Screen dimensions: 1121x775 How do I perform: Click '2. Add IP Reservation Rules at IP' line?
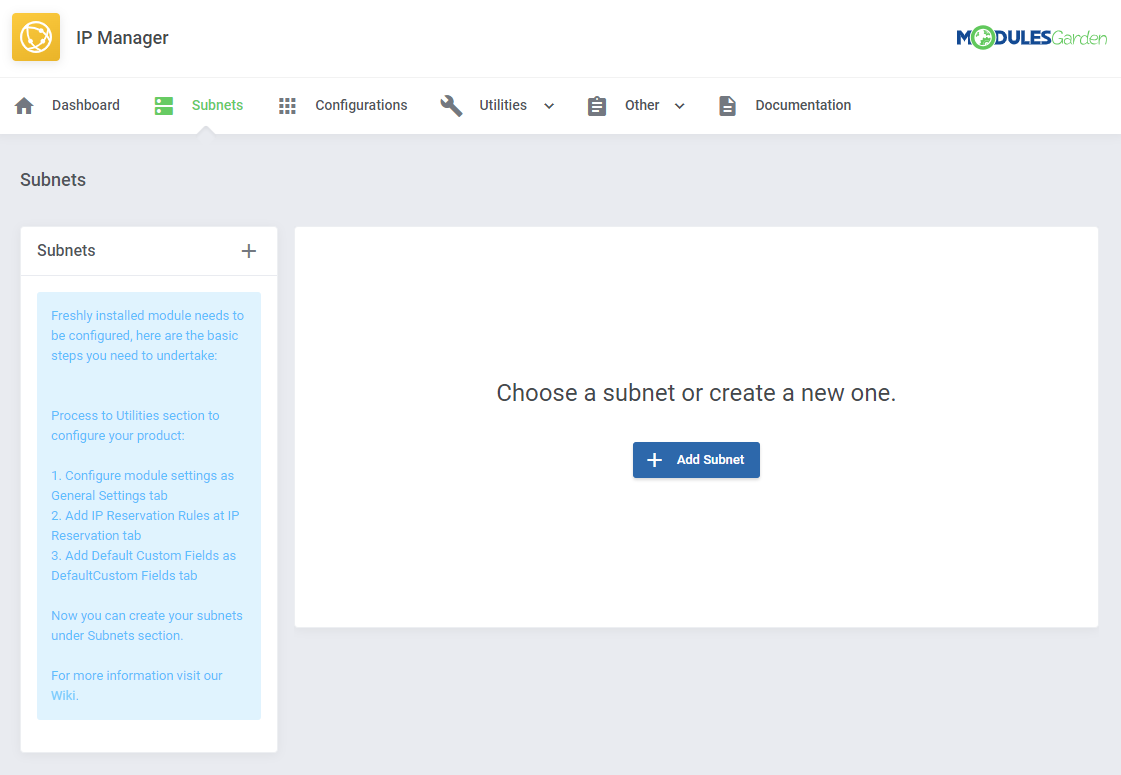point(145,515)
